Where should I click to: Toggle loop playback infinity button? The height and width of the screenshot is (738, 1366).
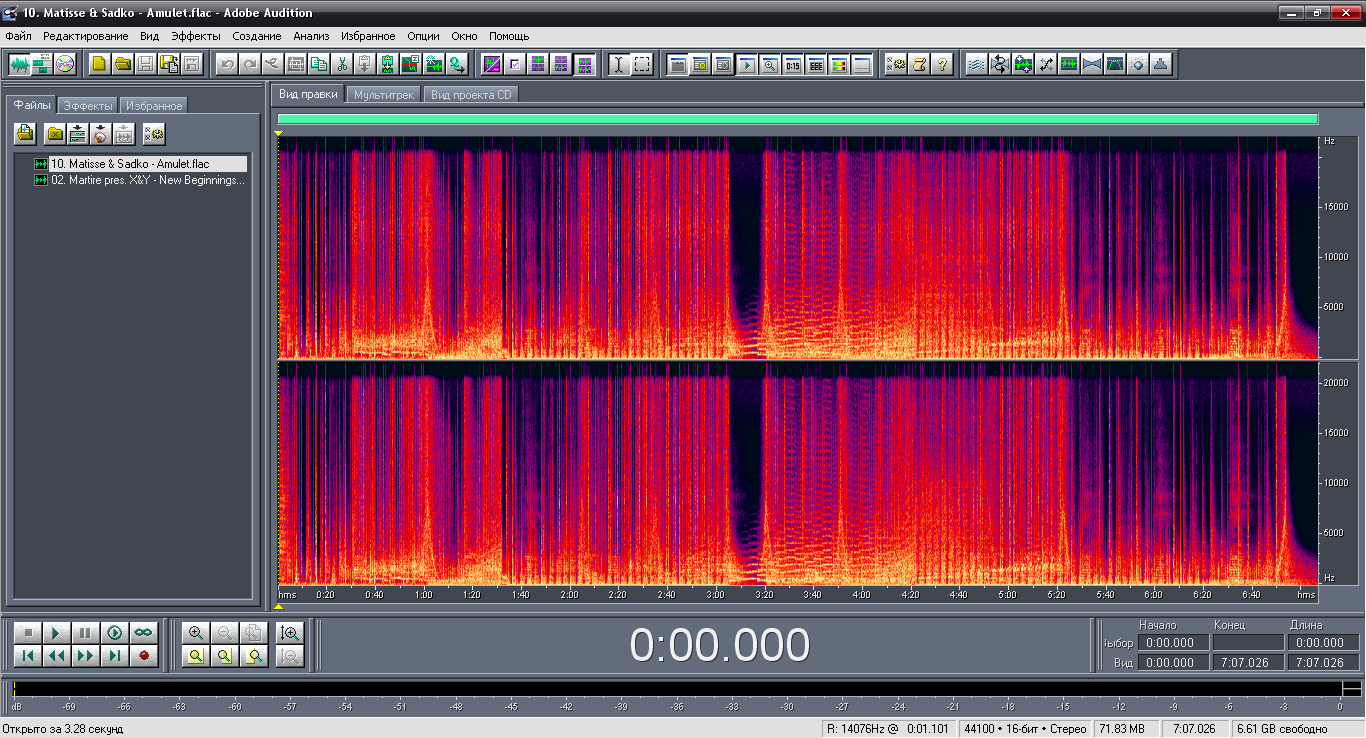coord(144,633)
